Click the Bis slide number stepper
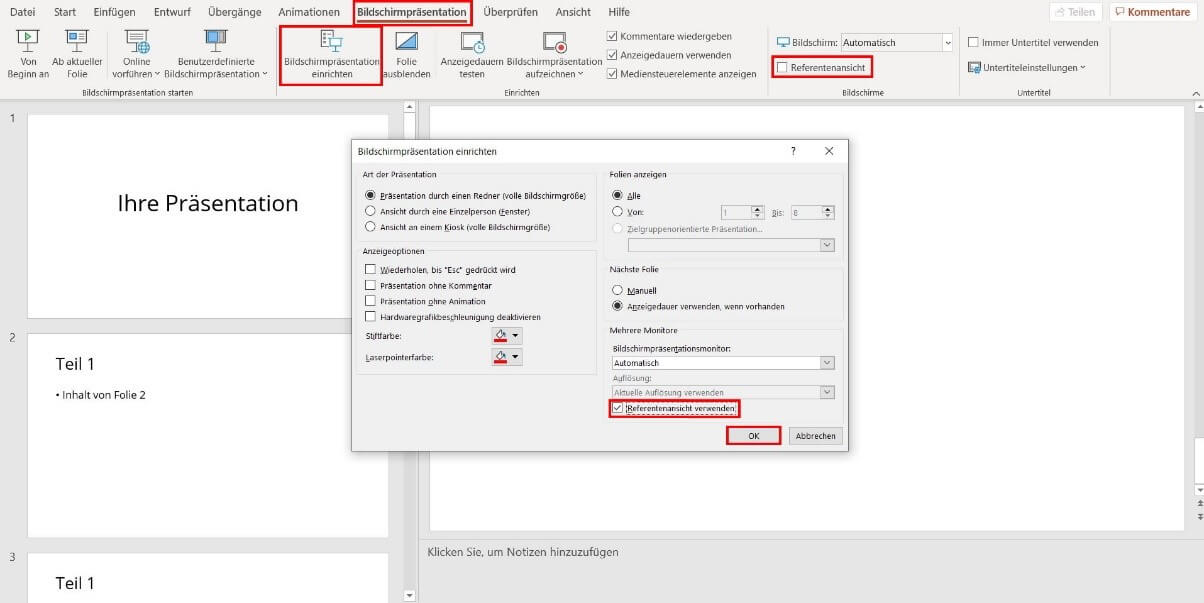 pyautogui.click(x=826, y=212)
